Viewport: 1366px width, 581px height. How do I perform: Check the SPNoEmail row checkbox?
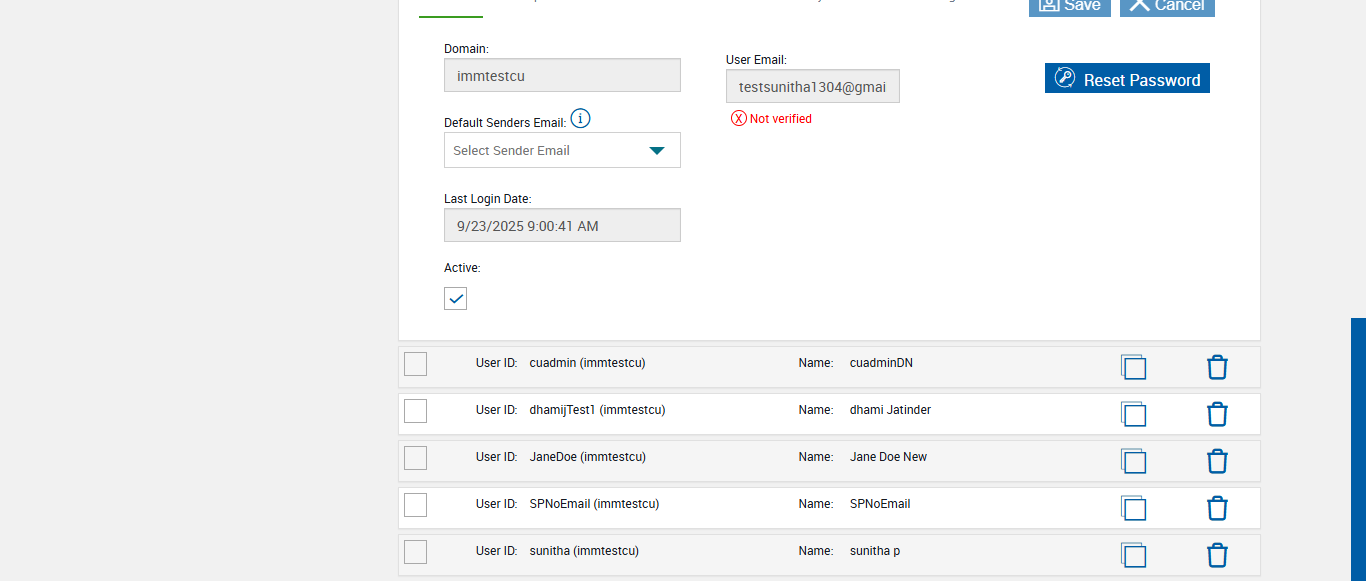tap(415, 505)
